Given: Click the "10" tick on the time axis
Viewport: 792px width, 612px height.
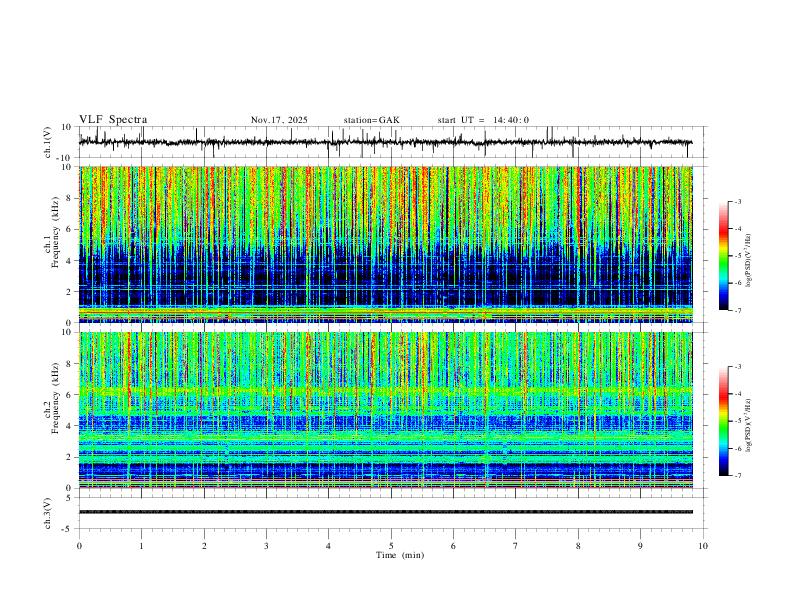Looking at the screenshot, I should coord(703,546).
